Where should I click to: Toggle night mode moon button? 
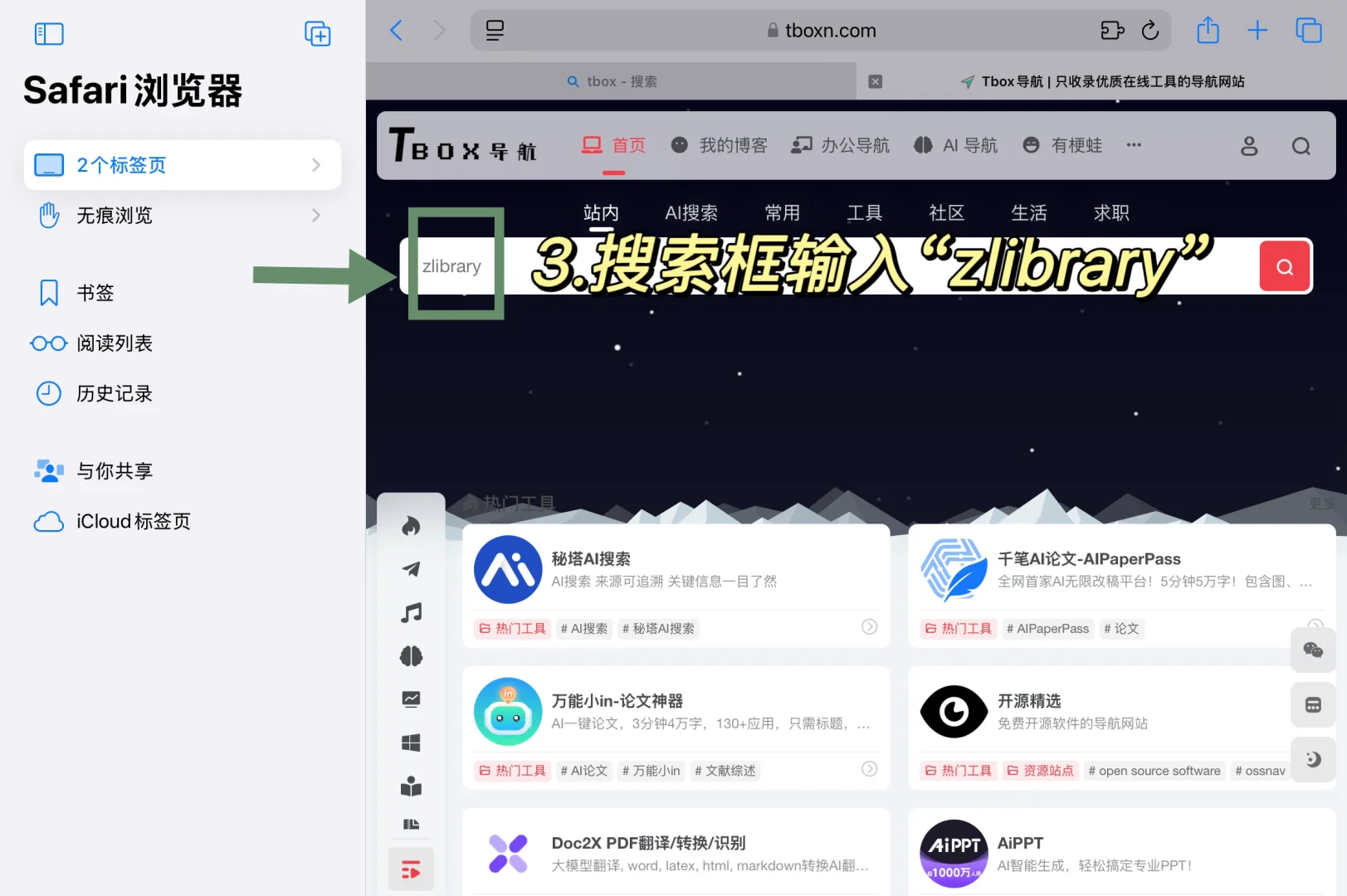(x=1313, y=759)
